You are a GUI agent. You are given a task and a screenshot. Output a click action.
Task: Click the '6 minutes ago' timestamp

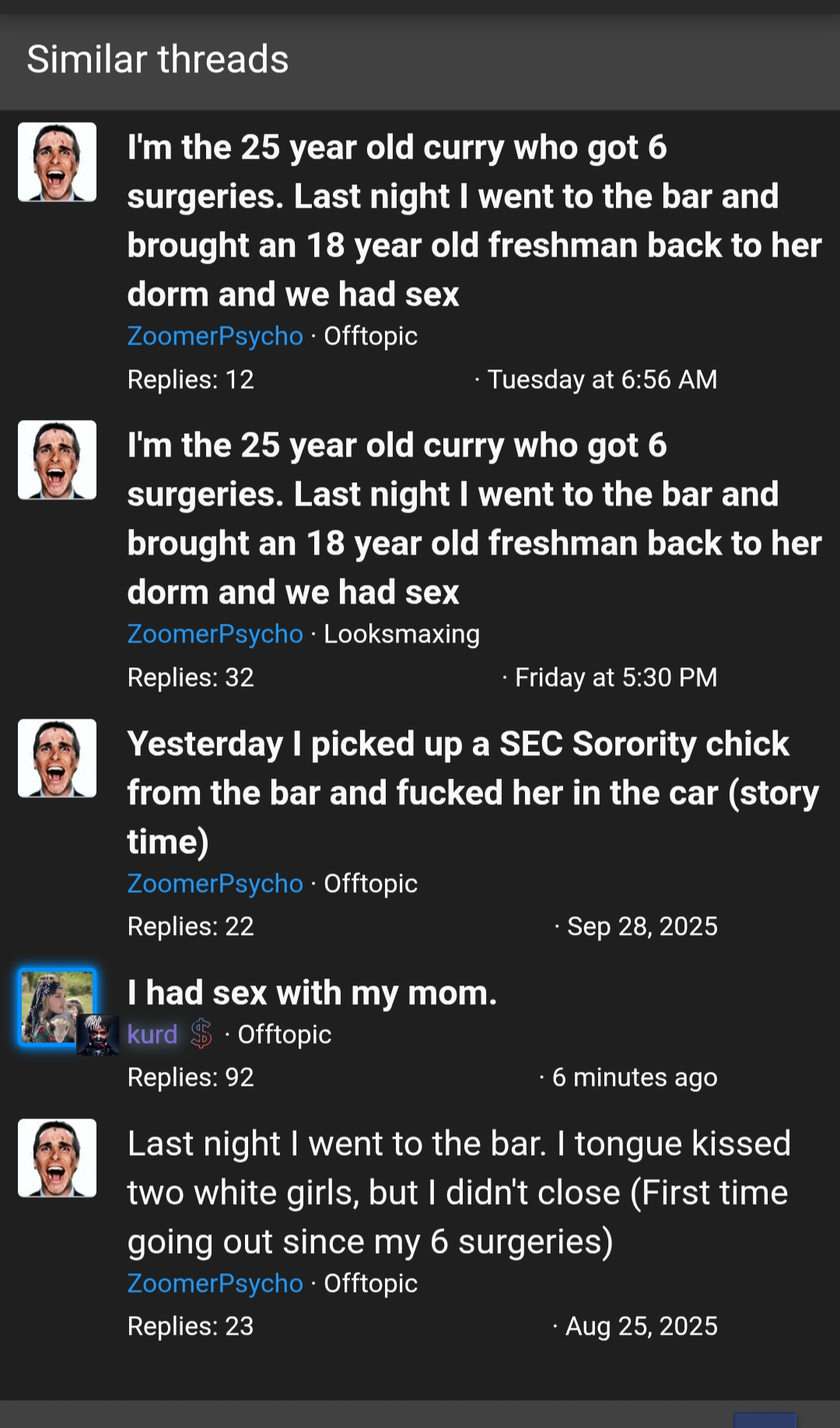click(x=635, y=1077)
